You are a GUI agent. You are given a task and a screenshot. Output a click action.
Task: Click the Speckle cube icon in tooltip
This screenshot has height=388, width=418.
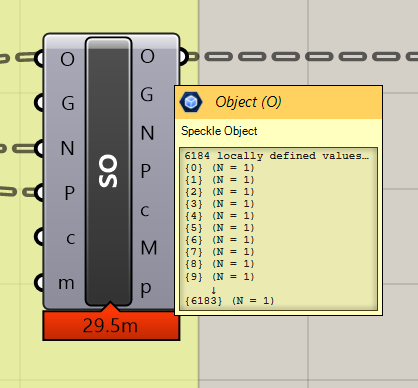(x=191, y=102)
